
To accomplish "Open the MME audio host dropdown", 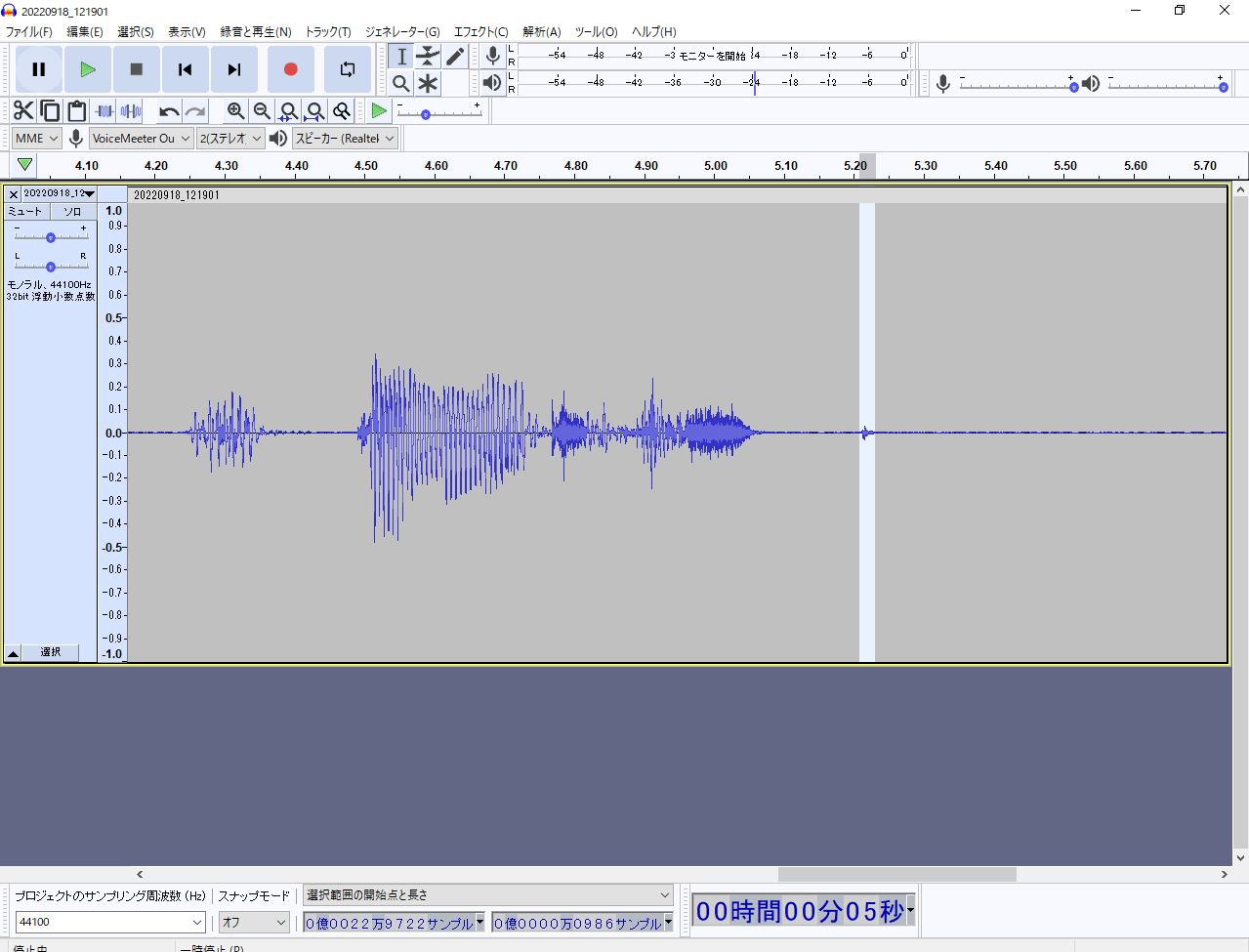I will 37,139.
